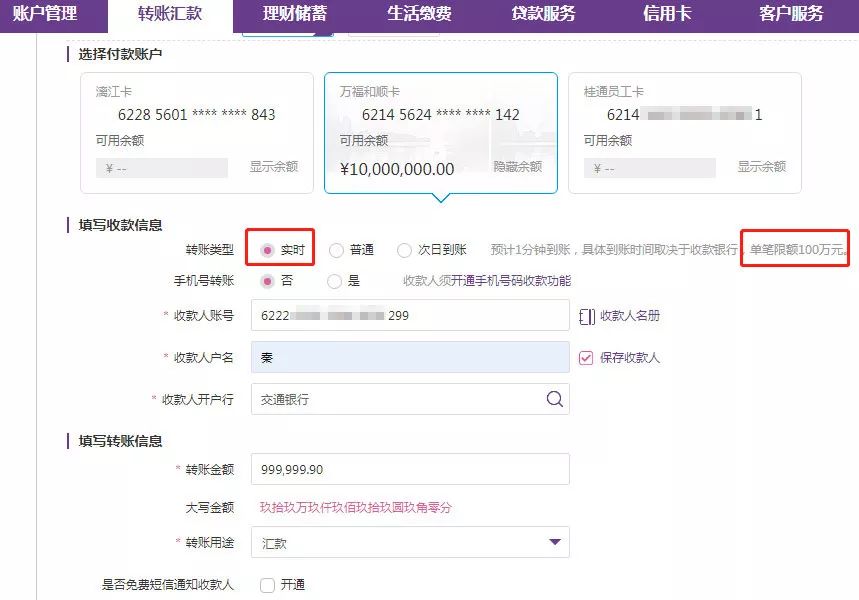Viewport: 859px width, 600px height.
Task: Select the 实时 transfer type radio
Action: click(267, 250)
